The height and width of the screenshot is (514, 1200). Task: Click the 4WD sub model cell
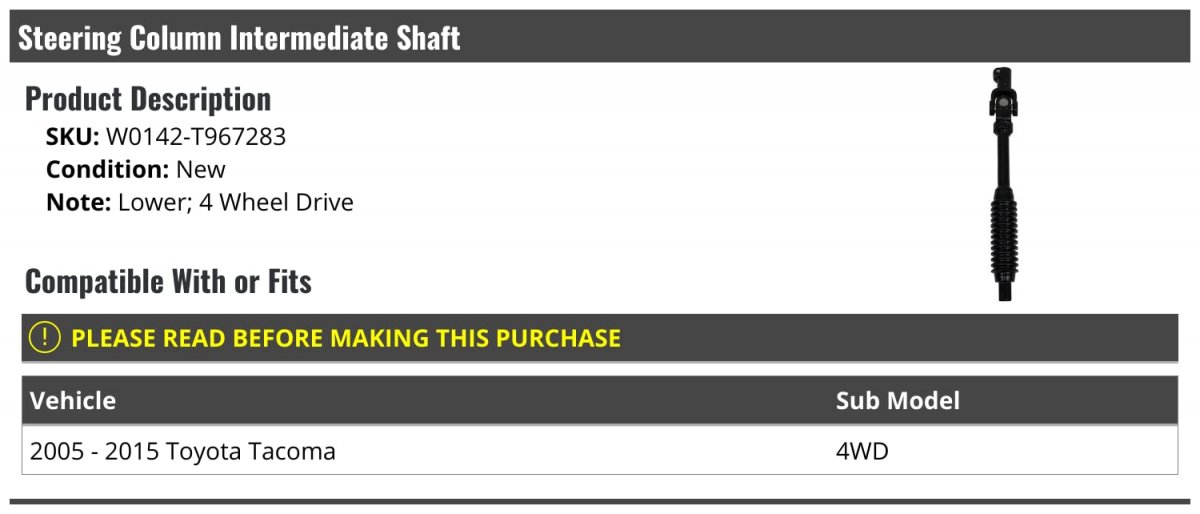(862, 452)
